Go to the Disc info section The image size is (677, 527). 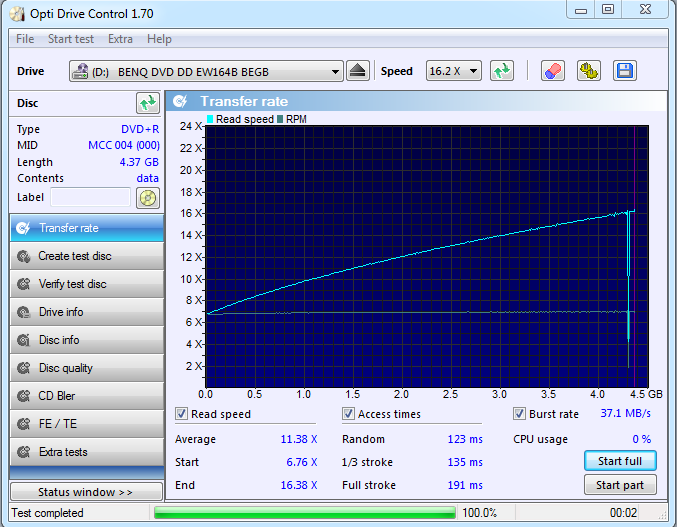pos(87,340)
